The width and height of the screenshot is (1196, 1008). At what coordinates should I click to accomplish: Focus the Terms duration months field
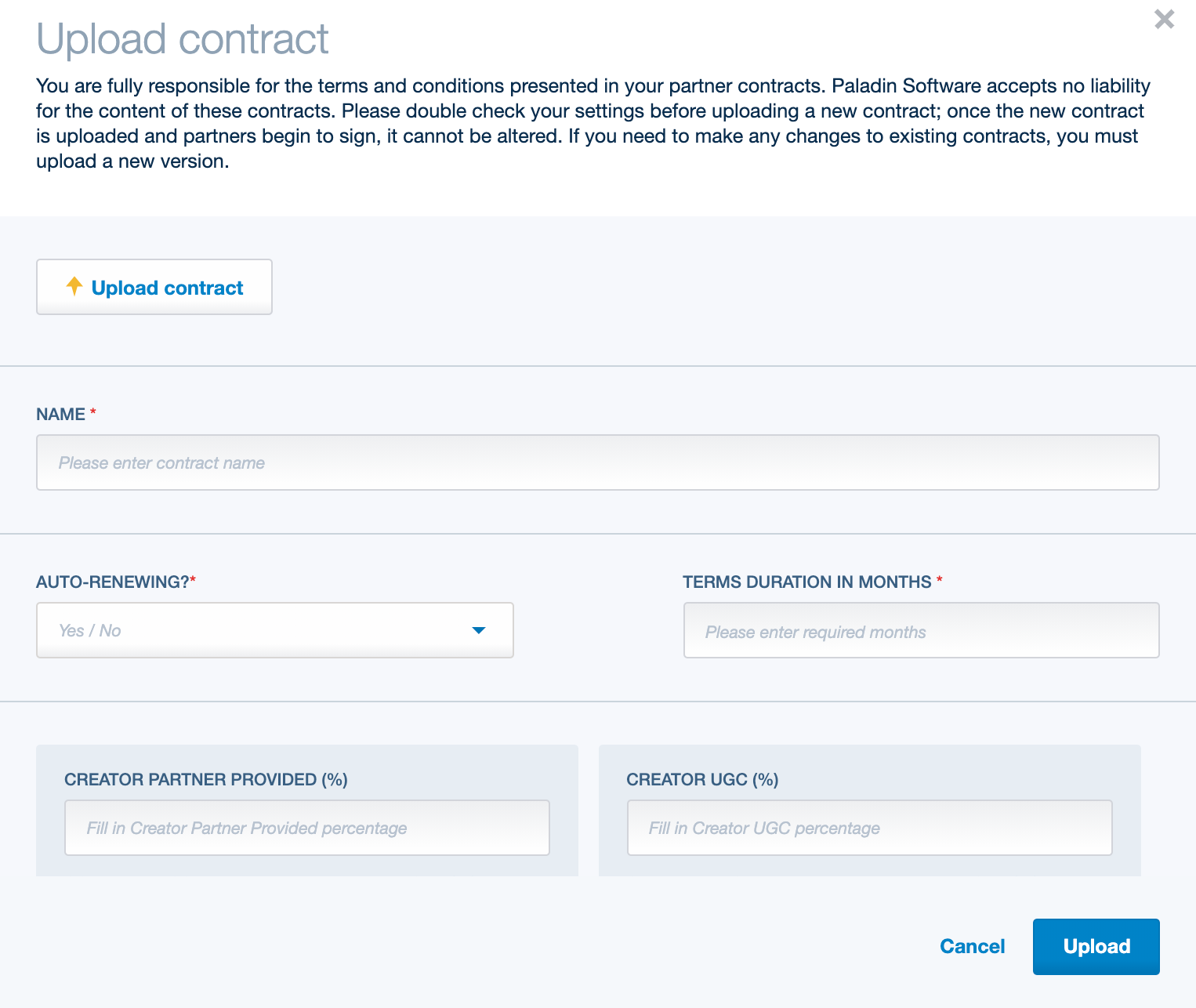pyautogui.click(x=922, y=630)
